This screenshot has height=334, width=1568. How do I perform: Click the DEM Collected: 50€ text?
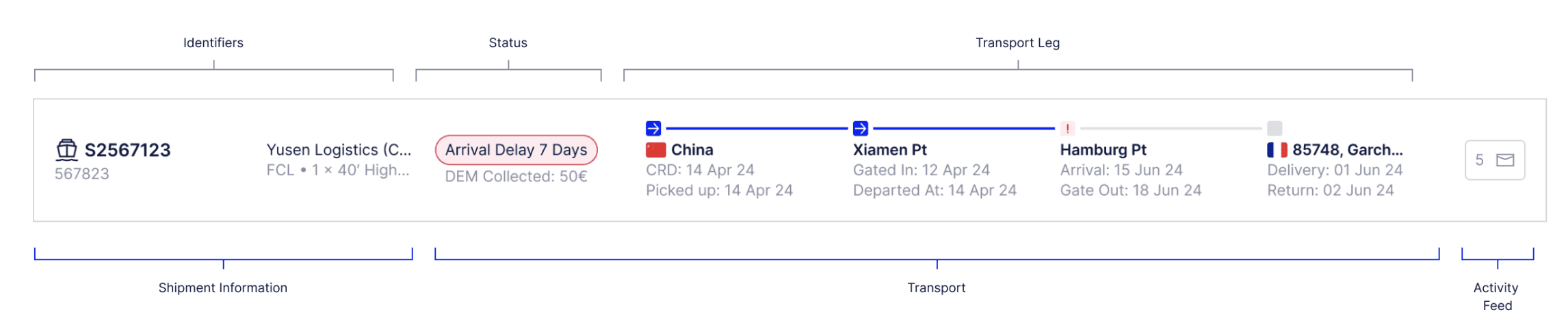[516, 177]
